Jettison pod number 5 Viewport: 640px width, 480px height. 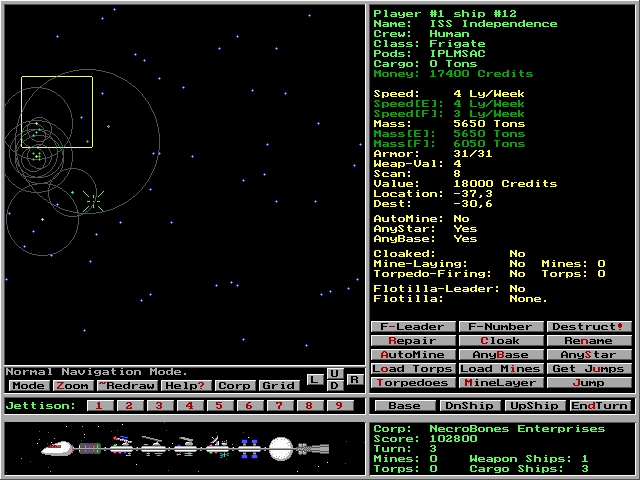click(219, 406)
